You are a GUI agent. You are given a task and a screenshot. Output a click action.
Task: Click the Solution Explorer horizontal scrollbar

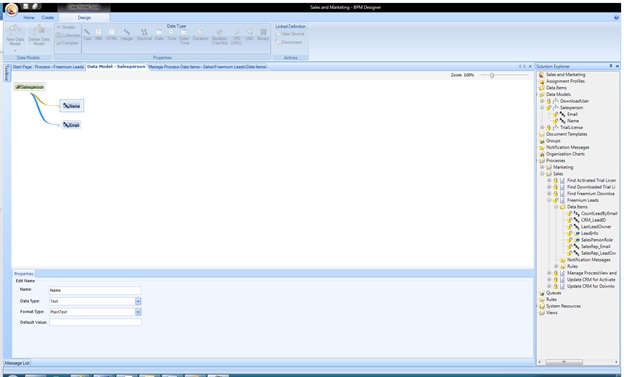564,362
